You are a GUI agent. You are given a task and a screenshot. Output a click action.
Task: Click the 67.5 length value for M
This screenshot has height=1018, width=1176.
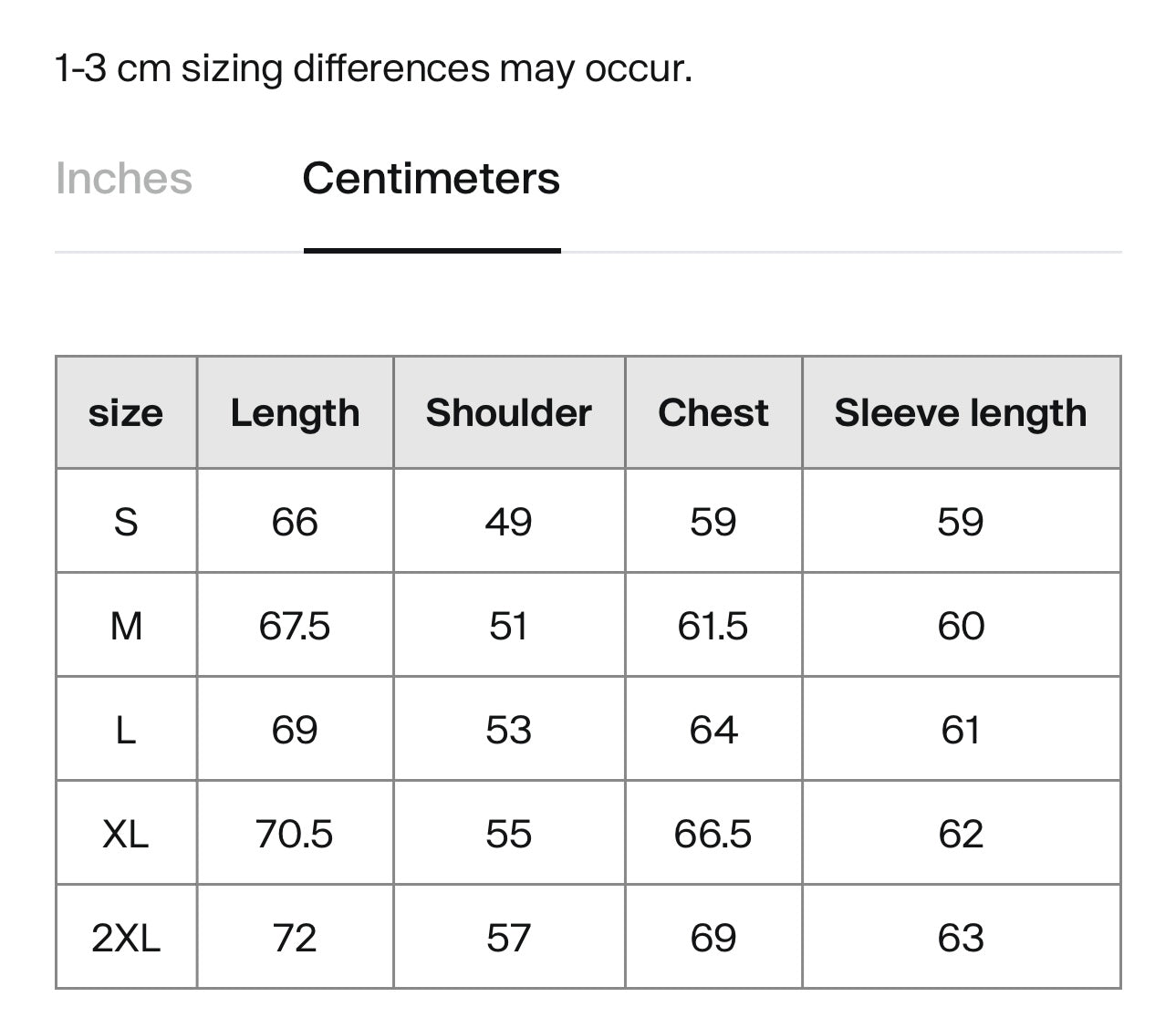click(295, 626)
